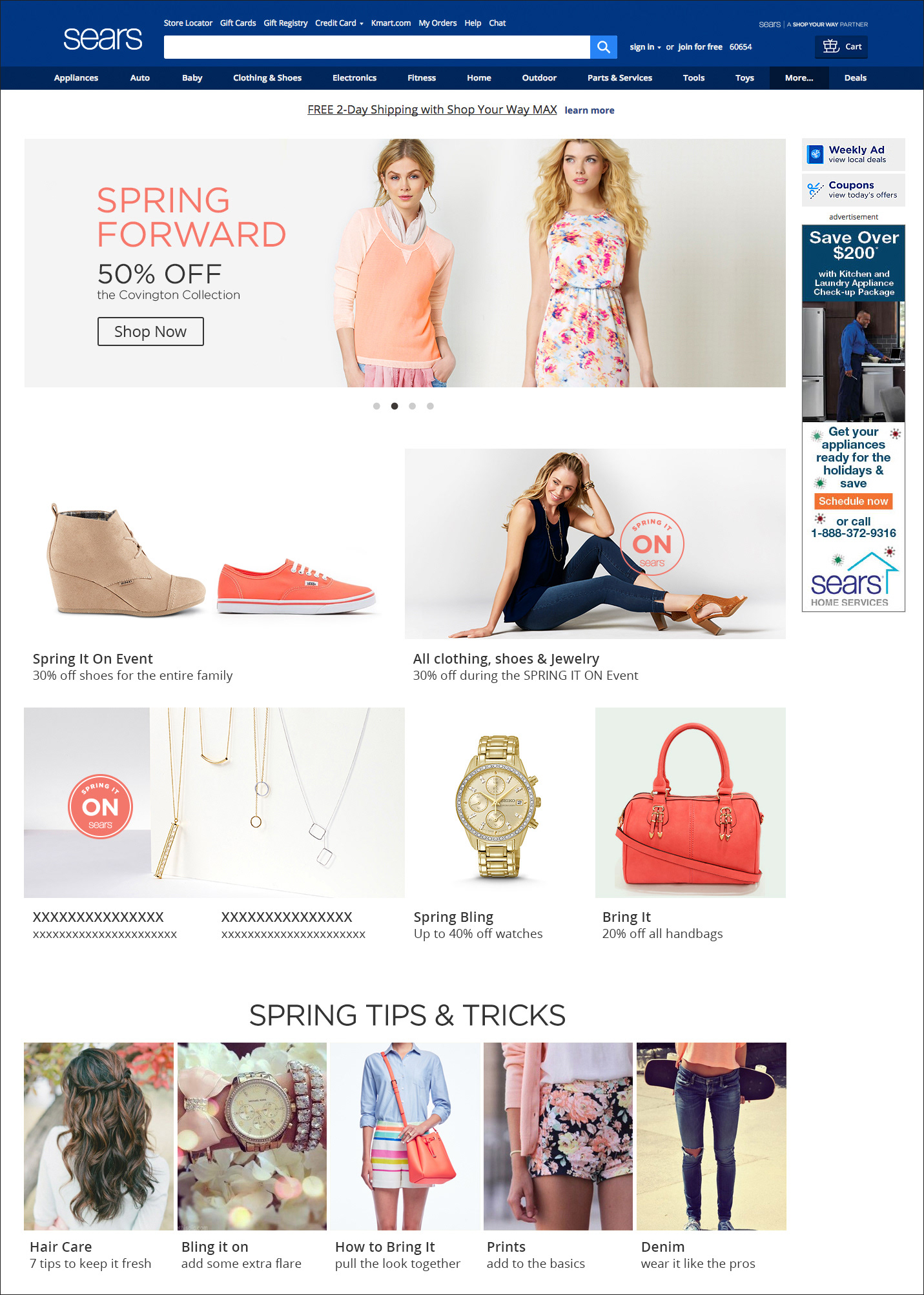The height and width of the screenshot is (1295, 924).
Task: Click into the search input field
Action: pos(376,47)
